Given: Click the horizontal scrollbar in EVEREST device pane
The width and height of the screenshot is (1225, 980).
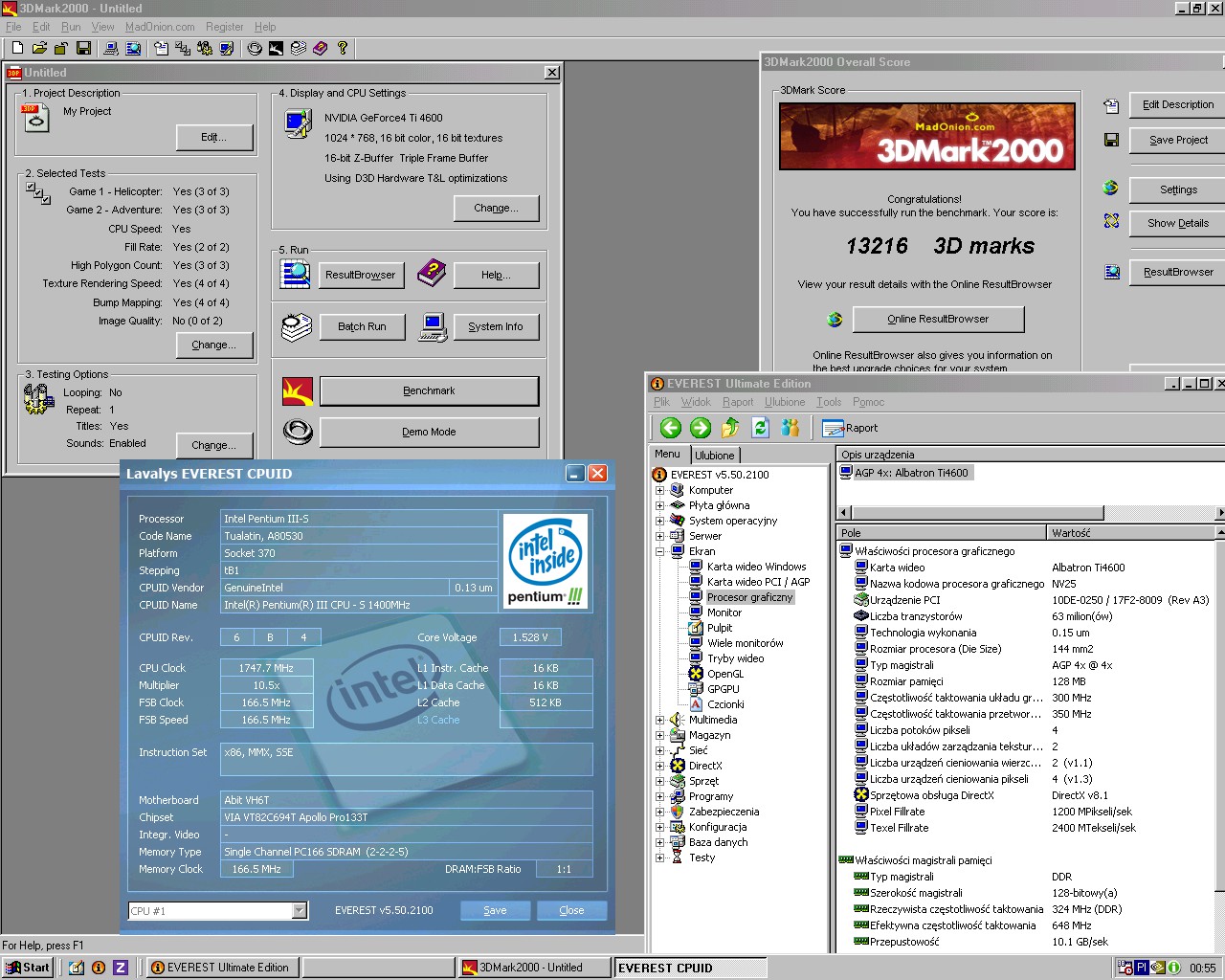Looking at the screenshot, I should [x=976, y=513].
